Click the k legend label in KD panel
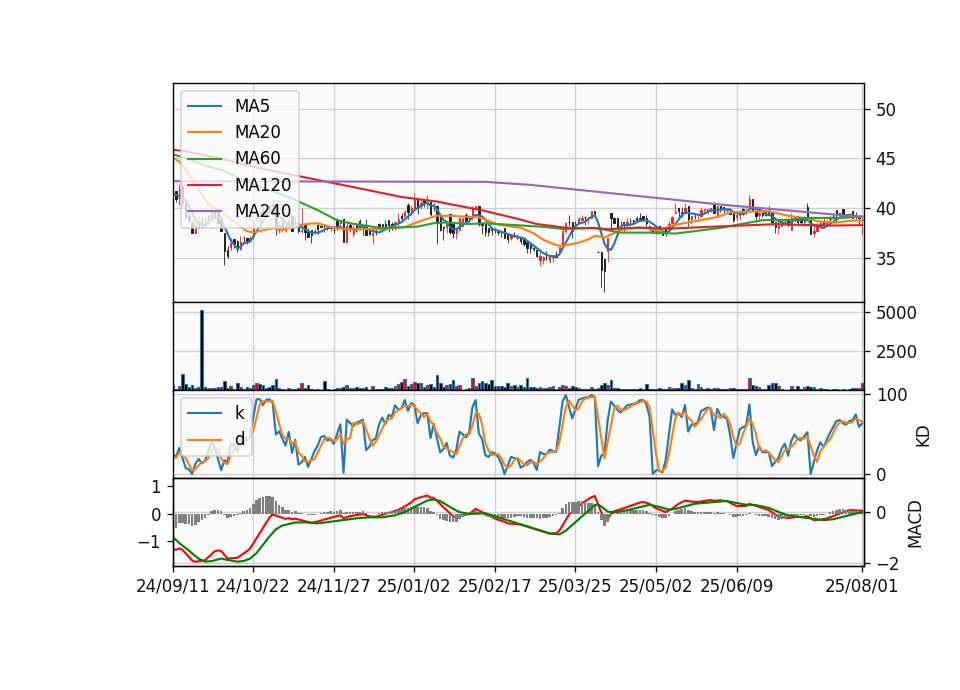The image size is (960, 690). coord(239,413)
